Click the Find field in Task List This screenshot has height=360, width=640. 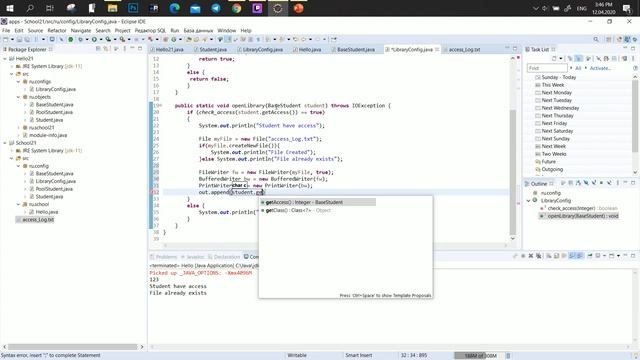547,68
